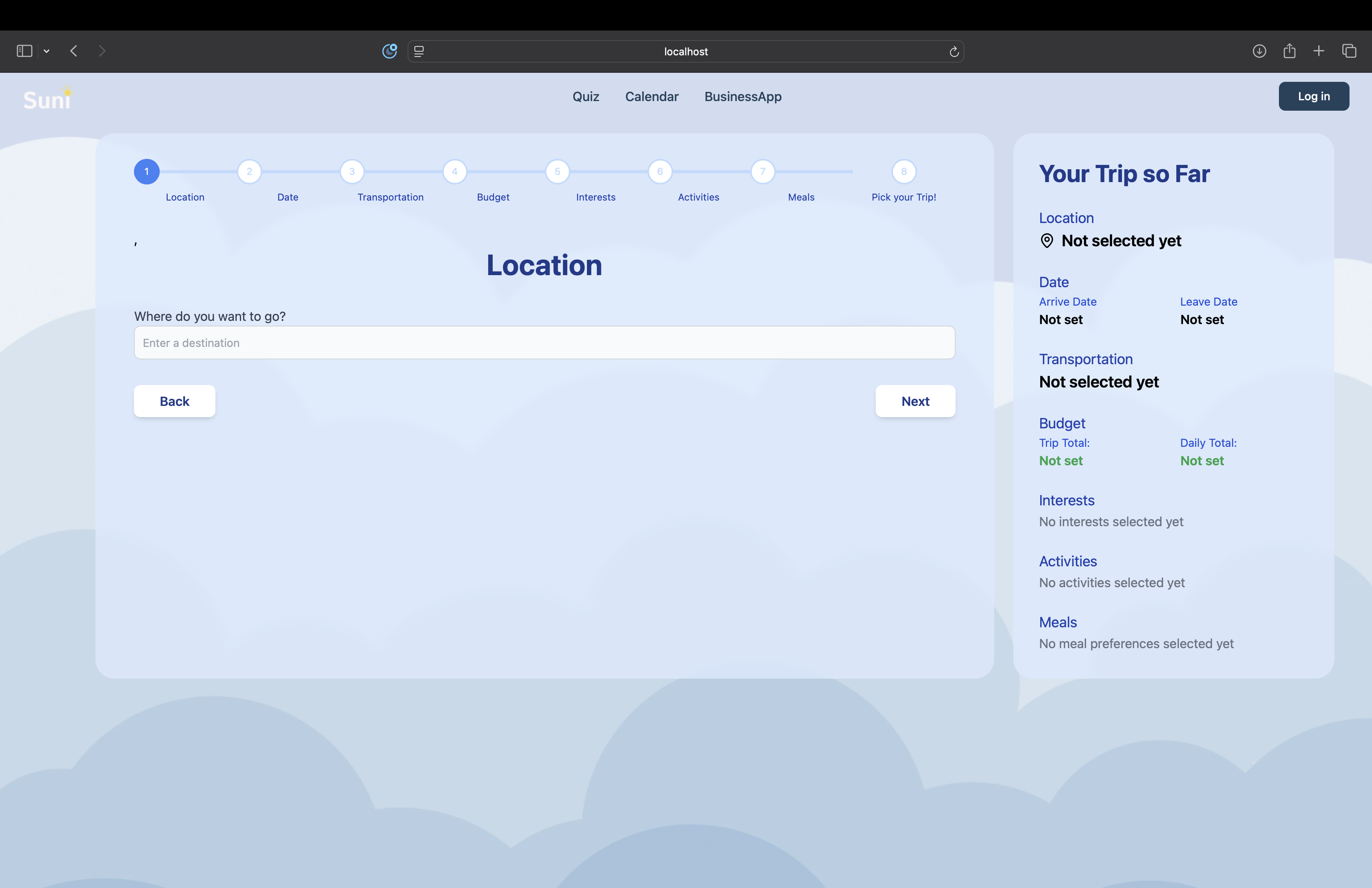
Task: Click 'Not selected yet' under Transportation summary
Action: (1099, 382)
